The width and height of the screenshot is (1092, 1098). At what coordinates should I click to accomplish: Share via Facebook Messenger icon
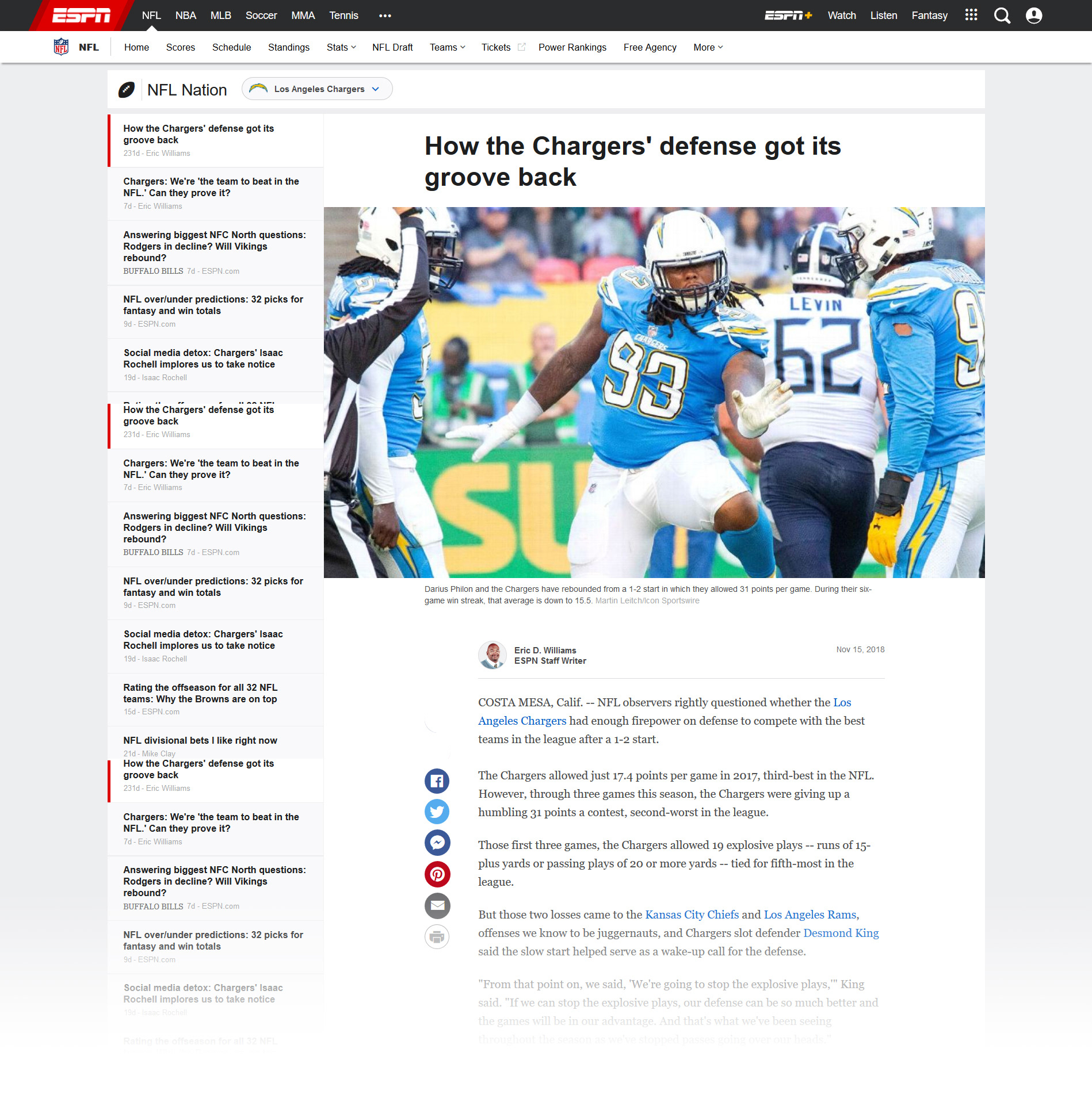[x=437, y=843]
